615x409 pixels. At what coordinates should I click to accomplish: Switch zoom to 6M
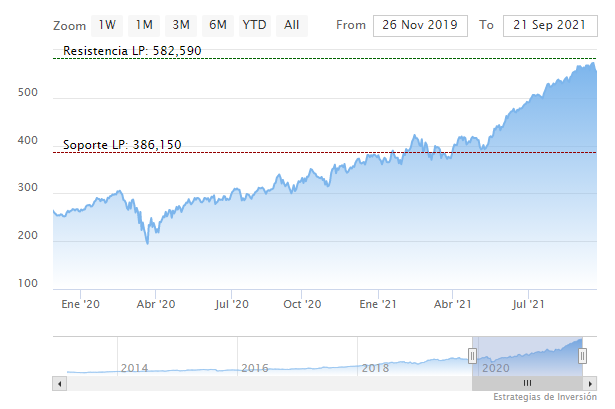[x=217, y=25]
